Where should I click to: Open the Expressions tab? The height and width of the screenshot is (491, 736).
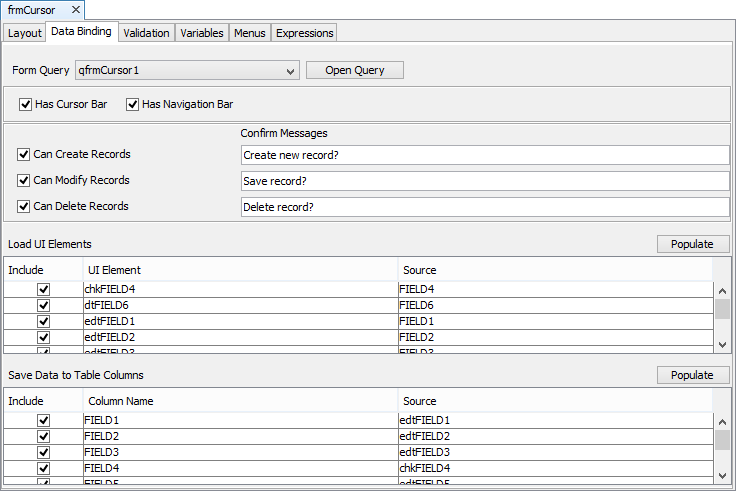click(x=304, y=33)
